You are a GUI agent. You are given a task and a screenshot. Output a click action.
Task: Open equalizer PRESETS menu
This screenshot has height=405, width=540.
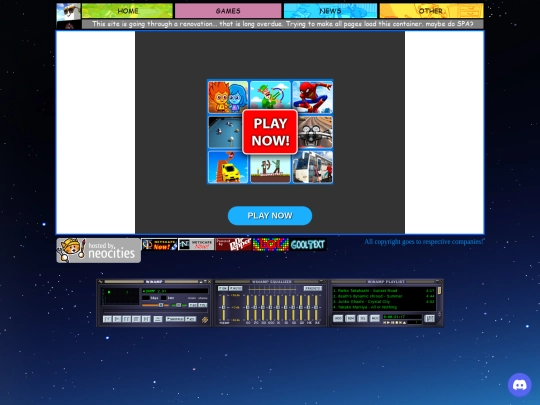coord(313,289)
